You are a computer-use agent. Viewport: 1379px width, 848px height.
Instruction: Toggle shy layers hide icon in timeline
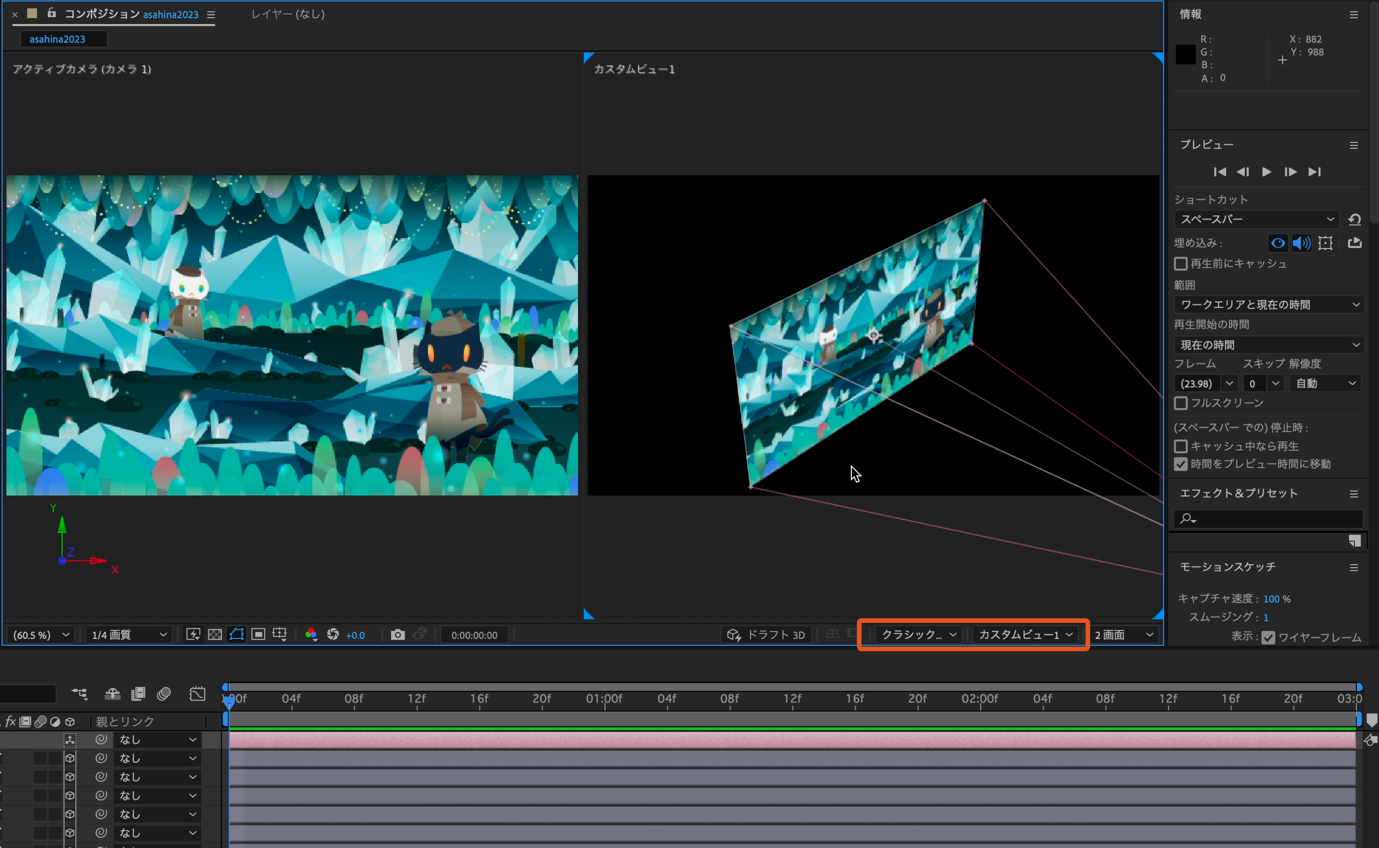(112, 694)
